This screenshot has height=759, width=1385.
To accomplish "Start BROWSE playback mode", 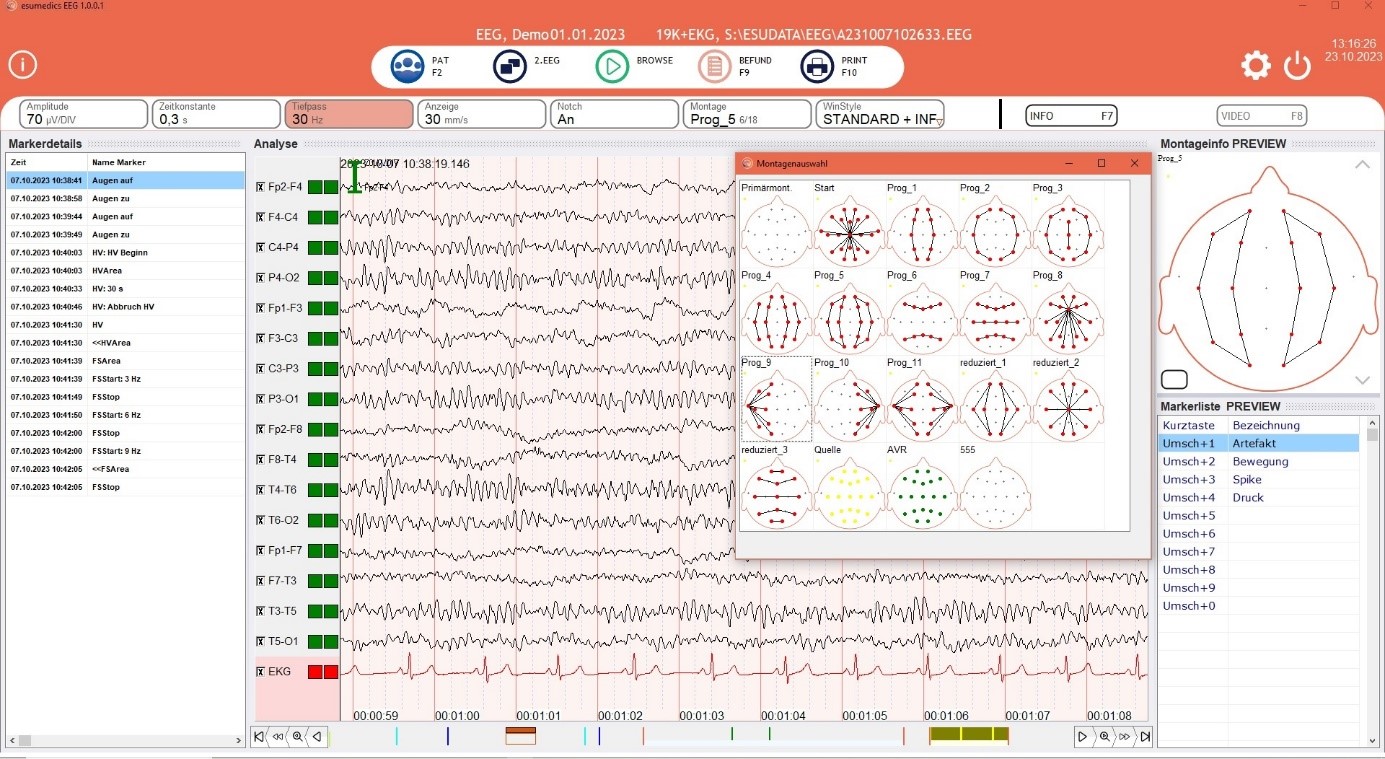I will [613, 65].
